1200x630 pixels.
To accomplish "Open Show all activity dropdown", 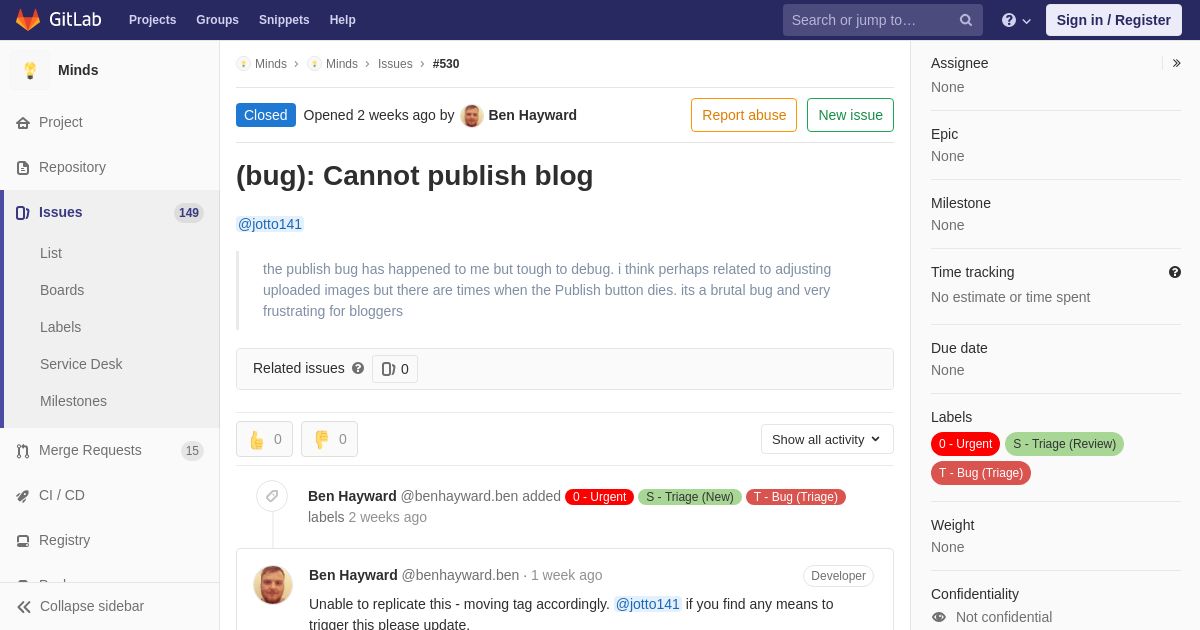I will (827, 439).
